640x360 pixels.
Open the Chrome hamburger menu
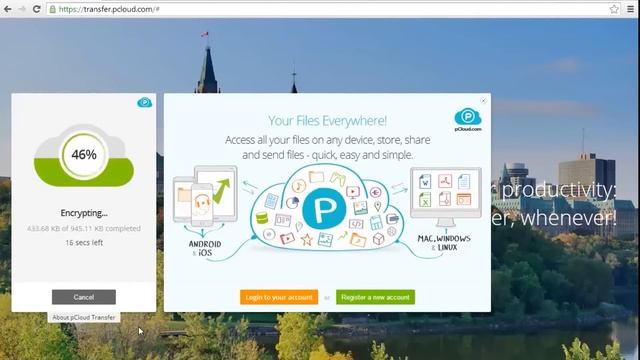(x=631, y=9)
